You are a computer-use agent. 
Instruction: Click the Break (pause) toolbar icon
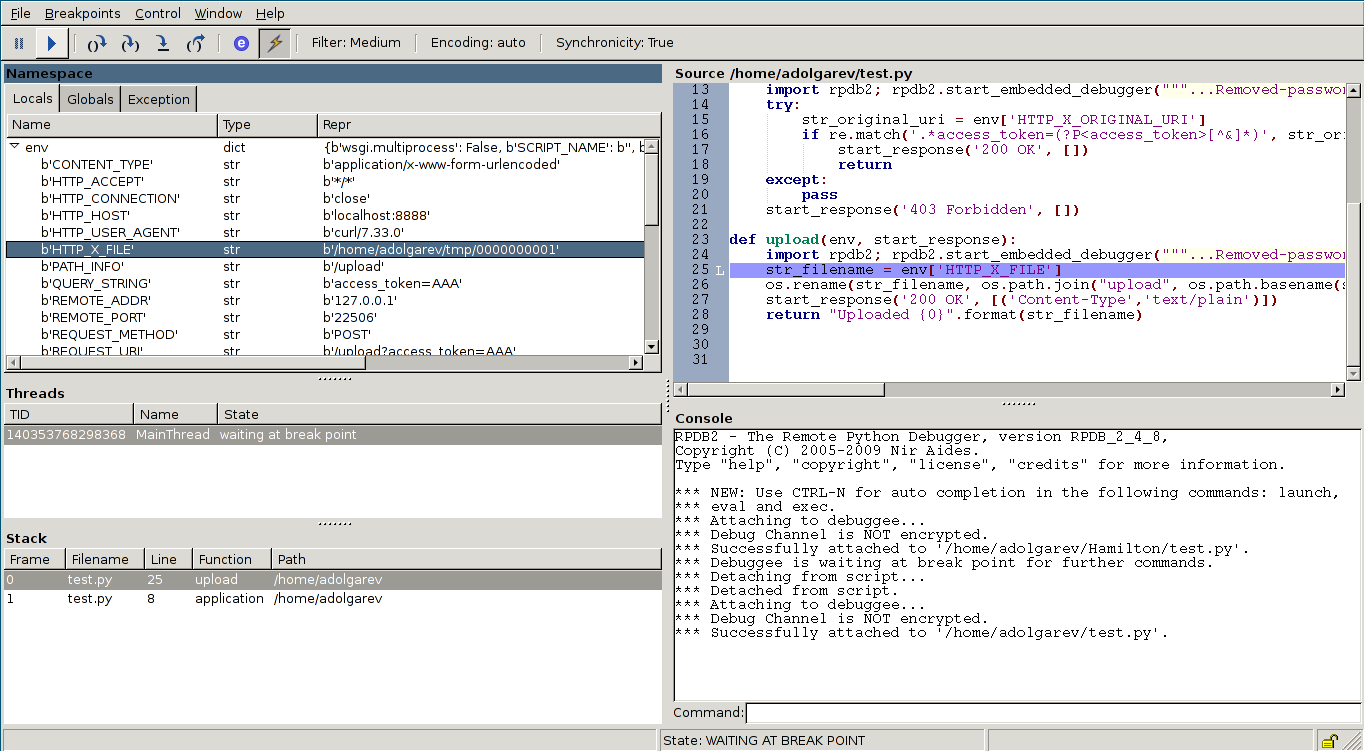pyautogui.click(x=19, y=43)
